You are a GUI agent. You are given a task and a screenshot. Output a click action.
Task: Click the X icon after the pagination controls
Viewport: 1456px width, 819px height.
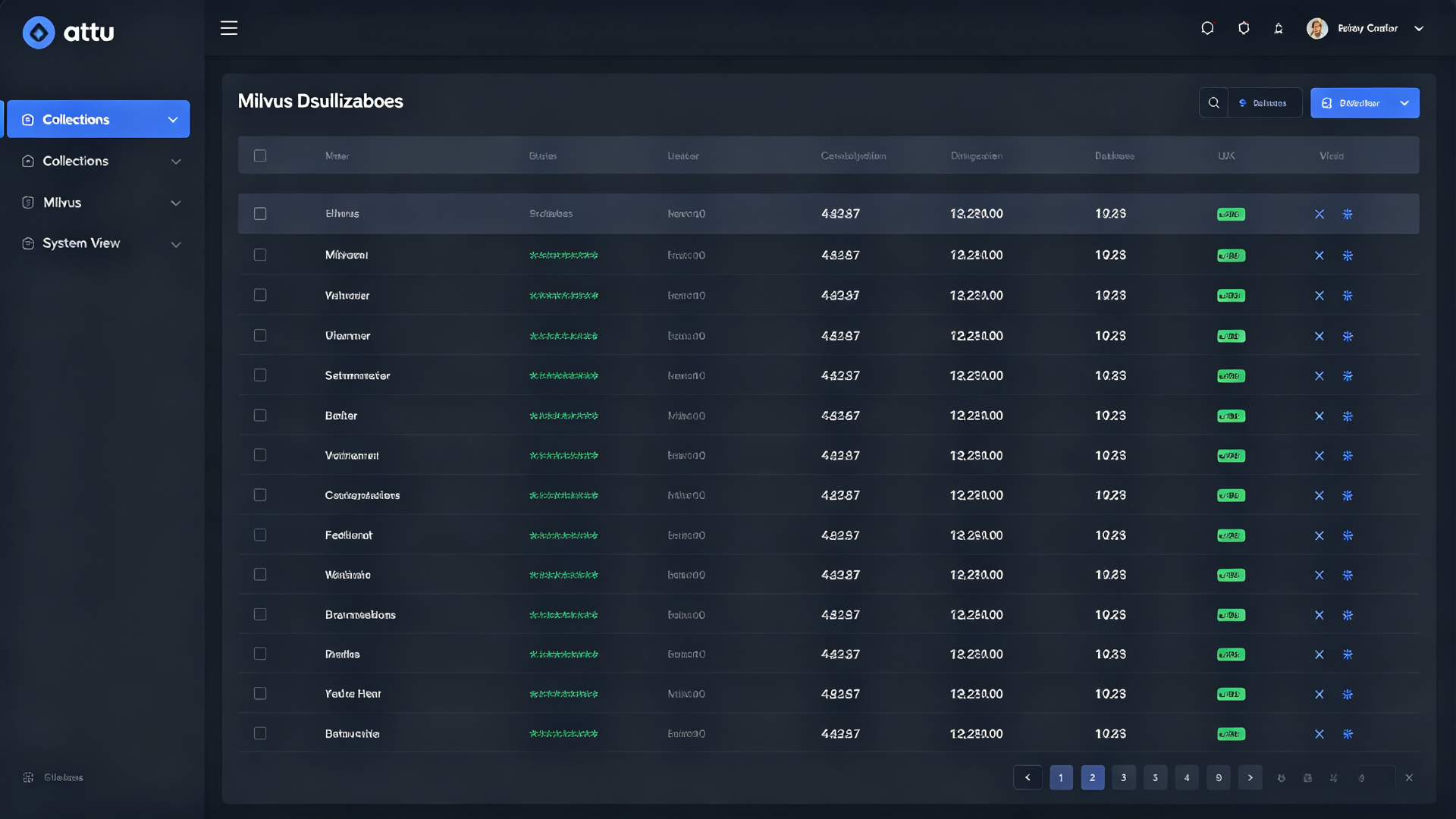1409,778
